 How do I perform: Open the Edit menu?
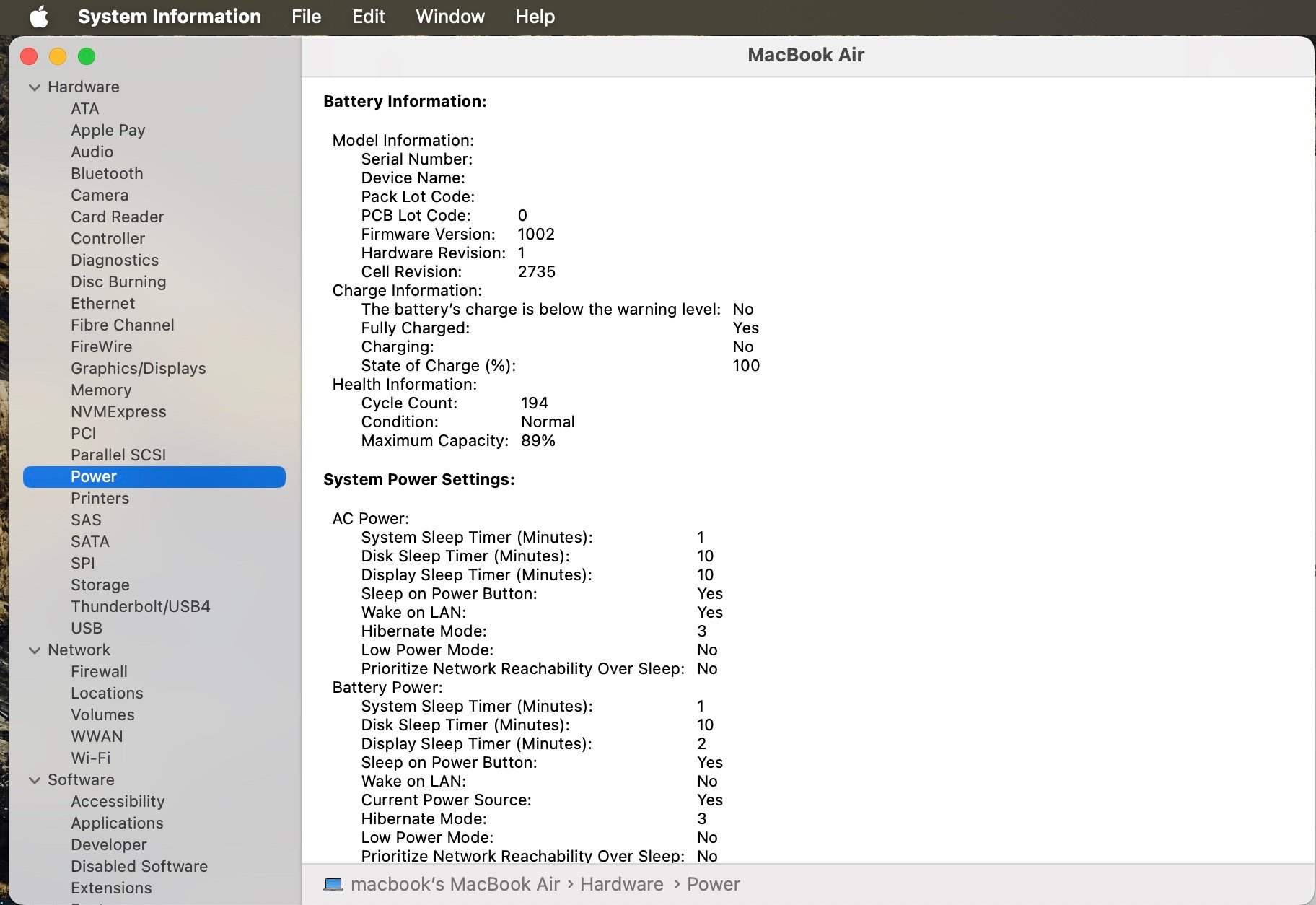click(368, 17)
